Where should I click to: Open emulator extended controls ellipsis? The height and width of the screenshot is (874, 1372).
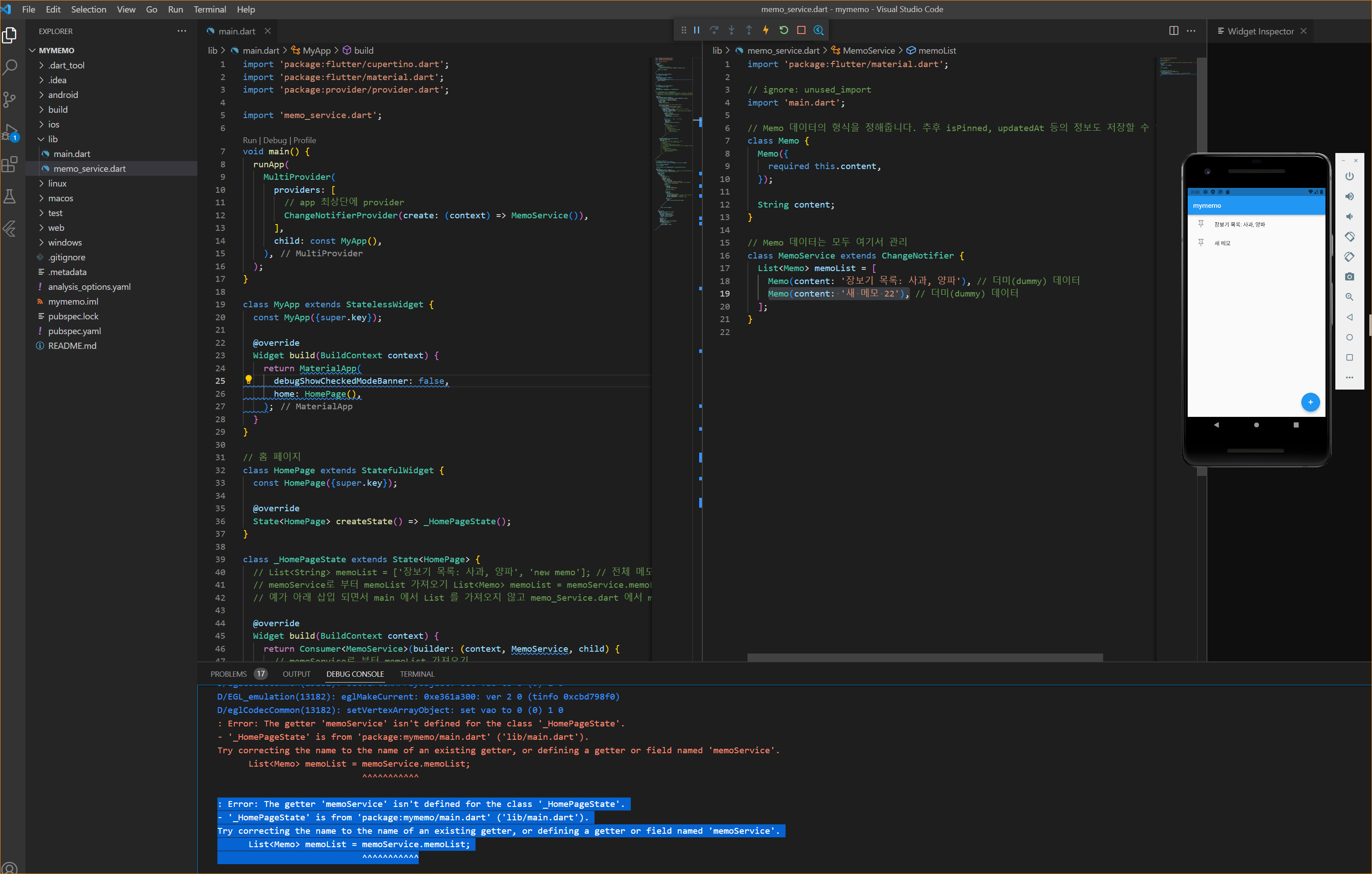click(1349, 378)
